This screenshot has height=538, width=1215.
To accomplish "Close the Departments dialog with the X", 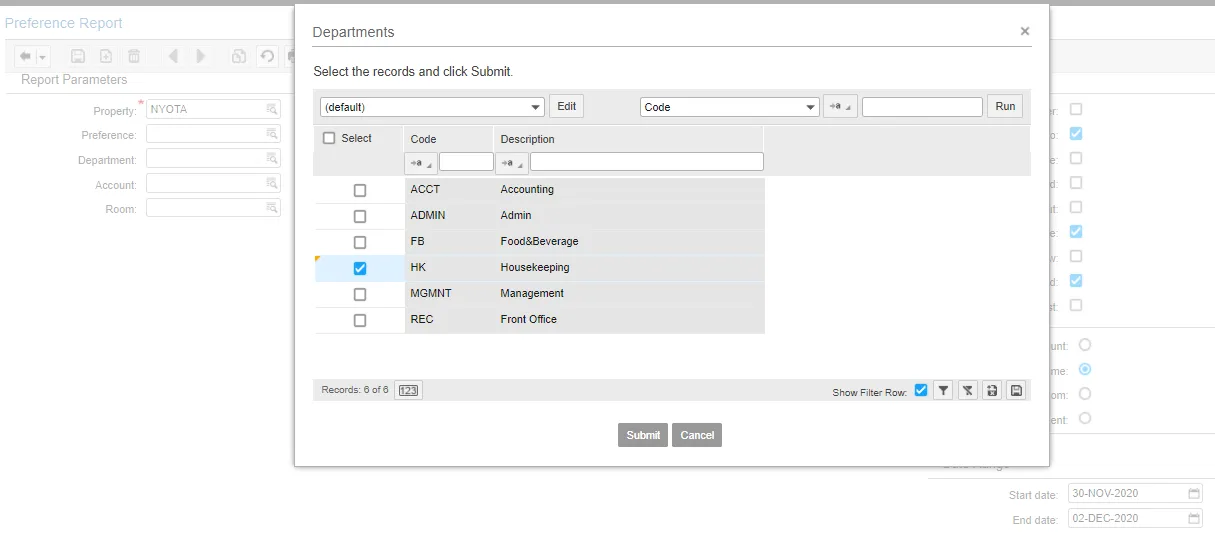I will [1024, 32].
